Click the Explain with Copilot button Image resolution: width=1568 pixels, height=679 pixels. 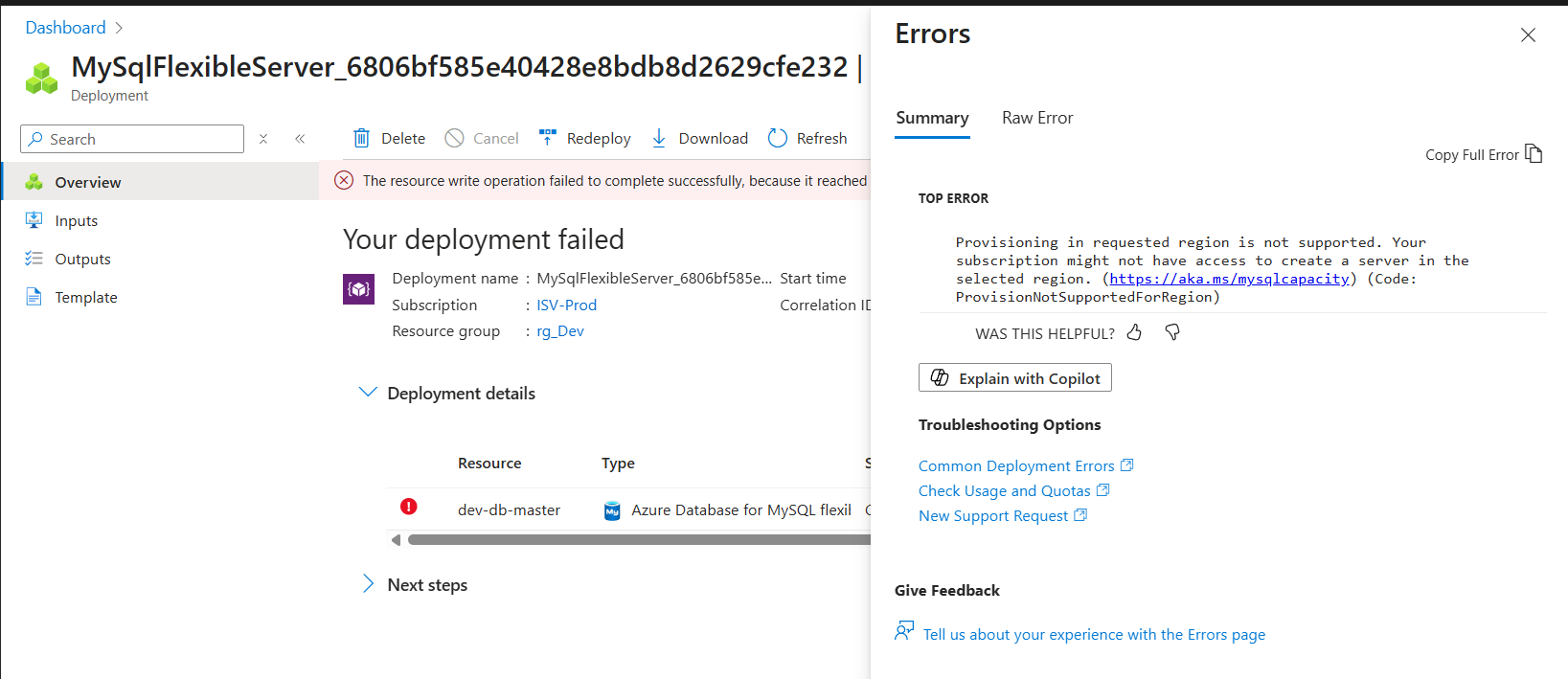(x=1015, y=378)
